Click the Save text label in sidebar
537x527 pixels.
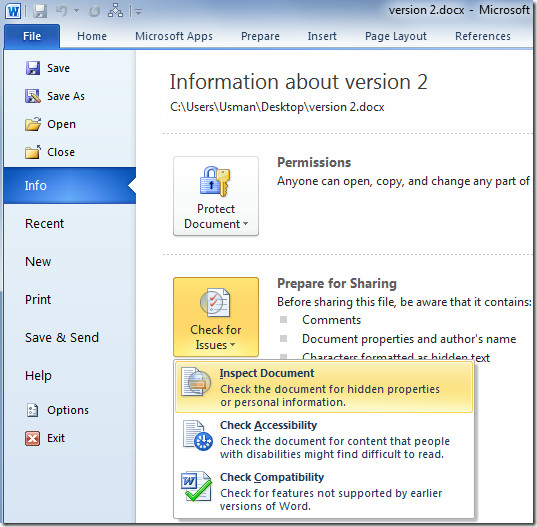(x=58, y=68)
